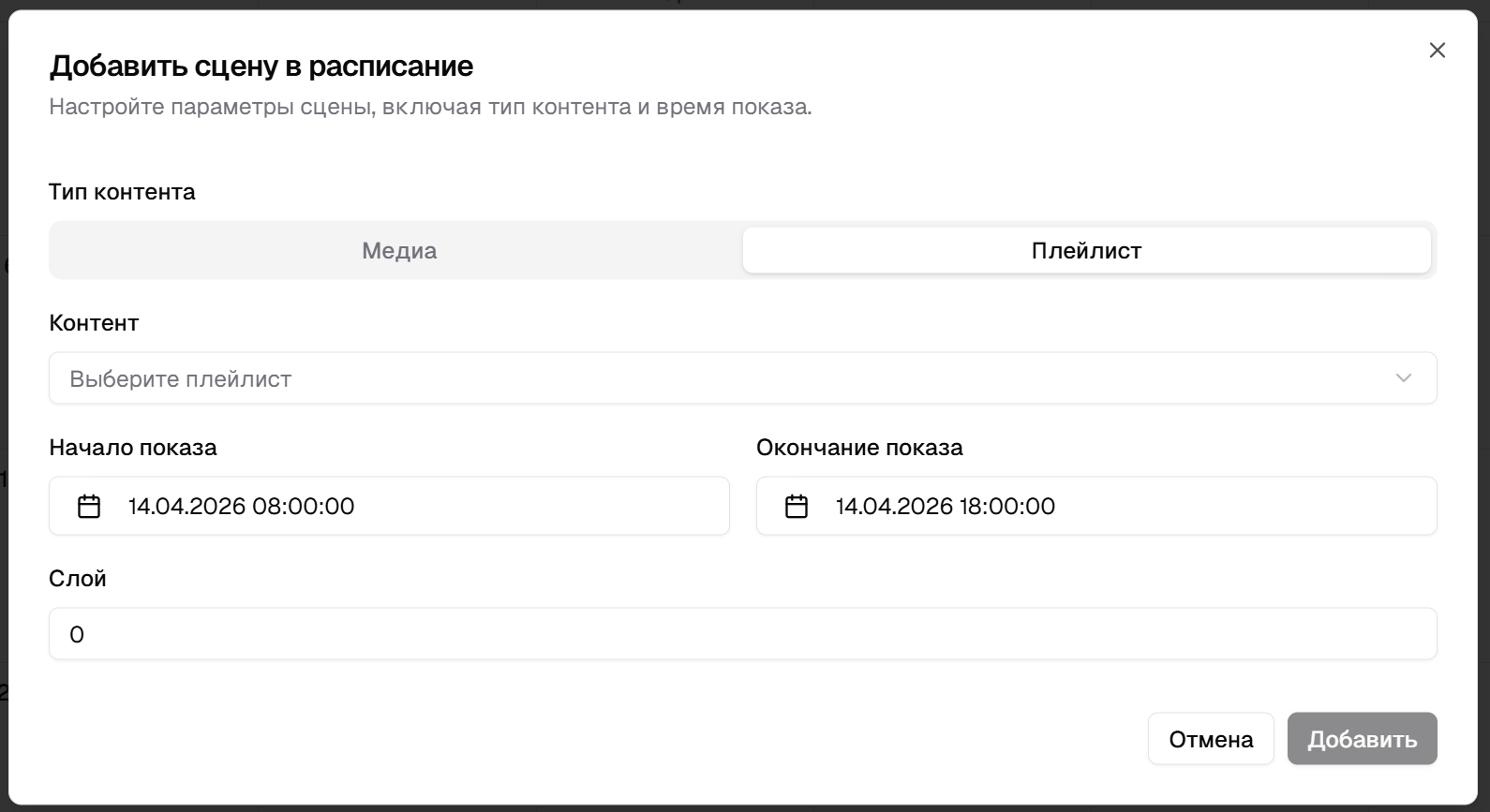Click the dialog title Добавить сцену в расписание

pos(261,66)
